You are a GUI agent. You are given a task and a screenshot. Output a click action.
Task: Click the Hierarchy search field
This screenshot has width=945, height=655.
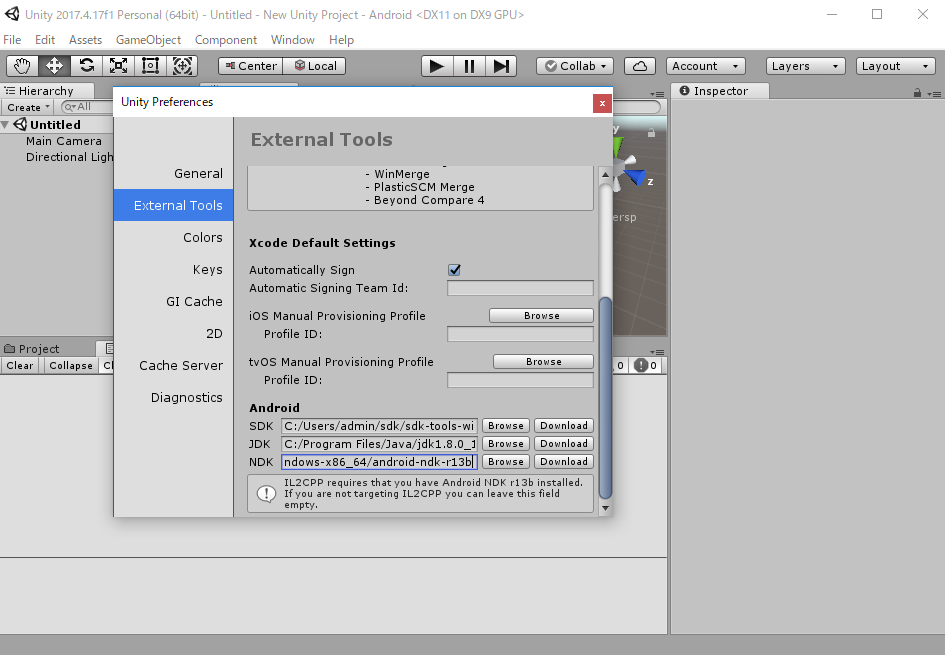coord(87,107)
